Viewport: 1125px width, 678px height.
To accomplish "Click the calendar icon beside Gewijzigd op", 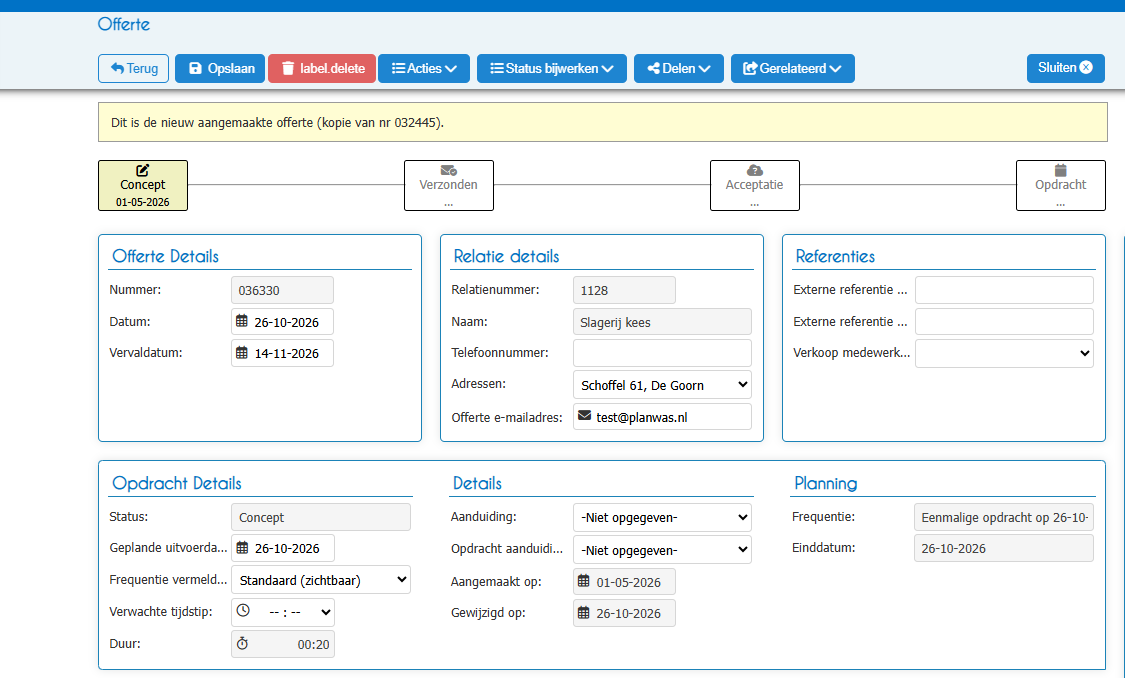I will point(584,613).
